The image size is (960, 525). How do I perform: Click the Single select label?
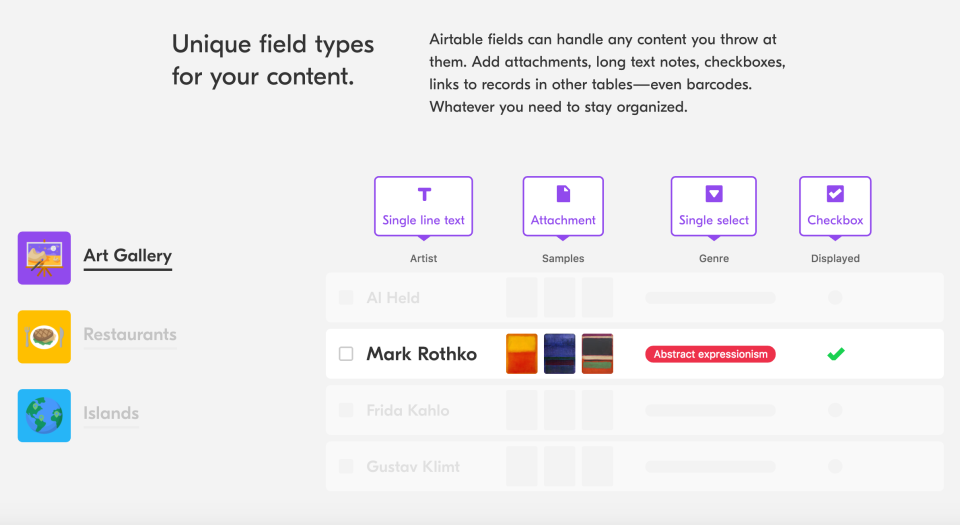point(714,220)
